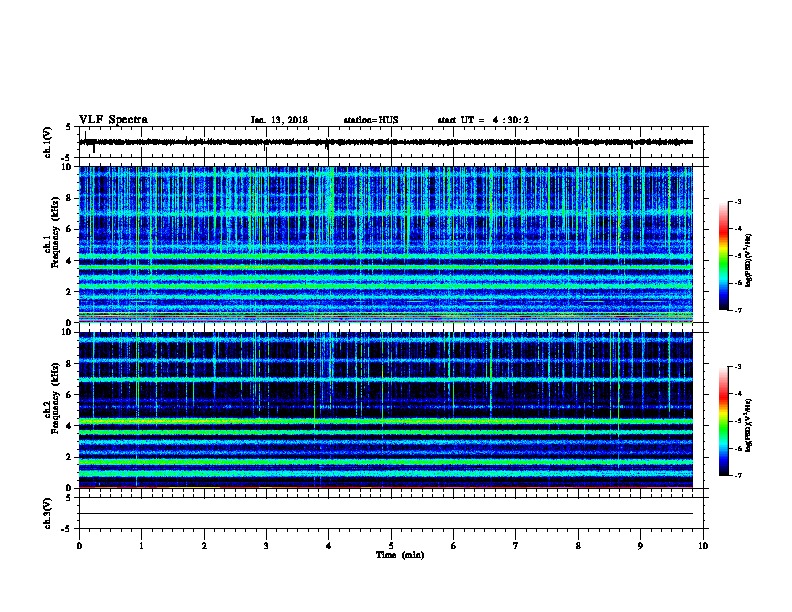Click the ch.1 color bar "log(PSD)" label
The width and height of the screenshot is (792, 612).
(749, 260)
